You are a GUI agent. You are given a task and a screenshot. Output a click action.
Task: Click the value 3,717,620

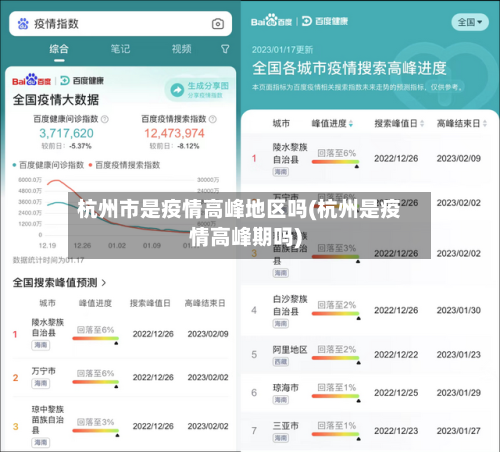click(66, 133)
